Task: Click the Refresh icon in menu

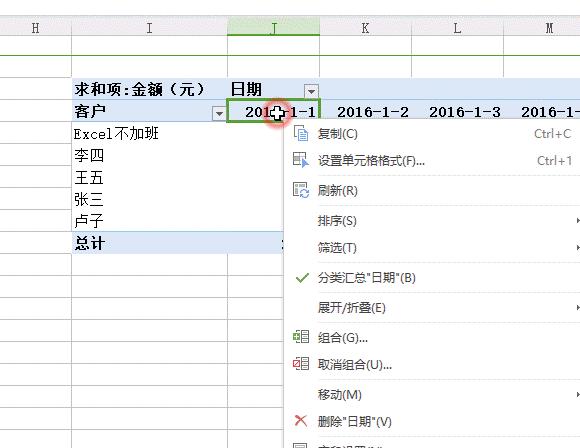Action: click(301, 190)
